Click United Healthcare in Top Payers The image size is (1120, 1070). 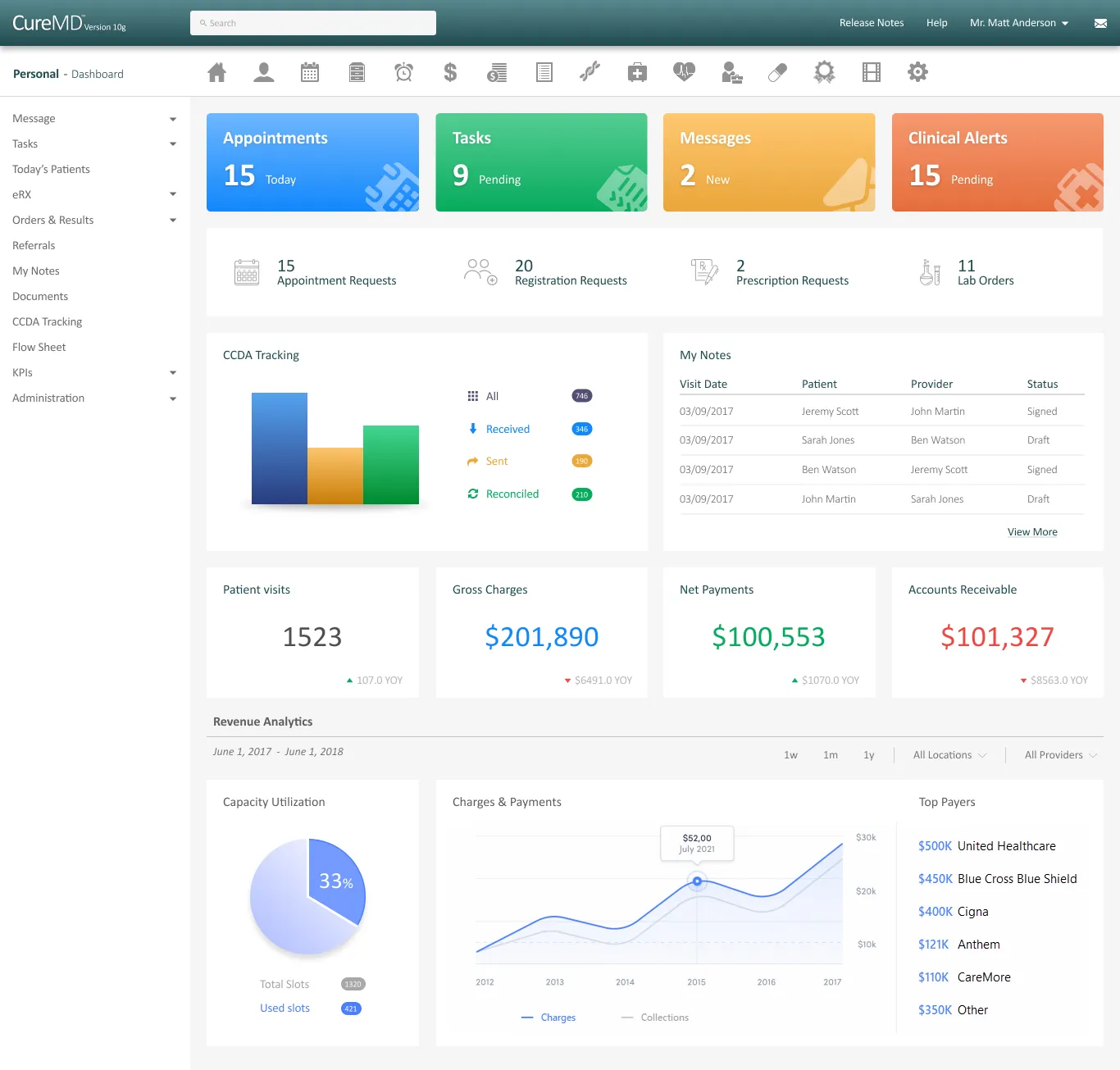pyautogui.click(x=1006, y=846)
